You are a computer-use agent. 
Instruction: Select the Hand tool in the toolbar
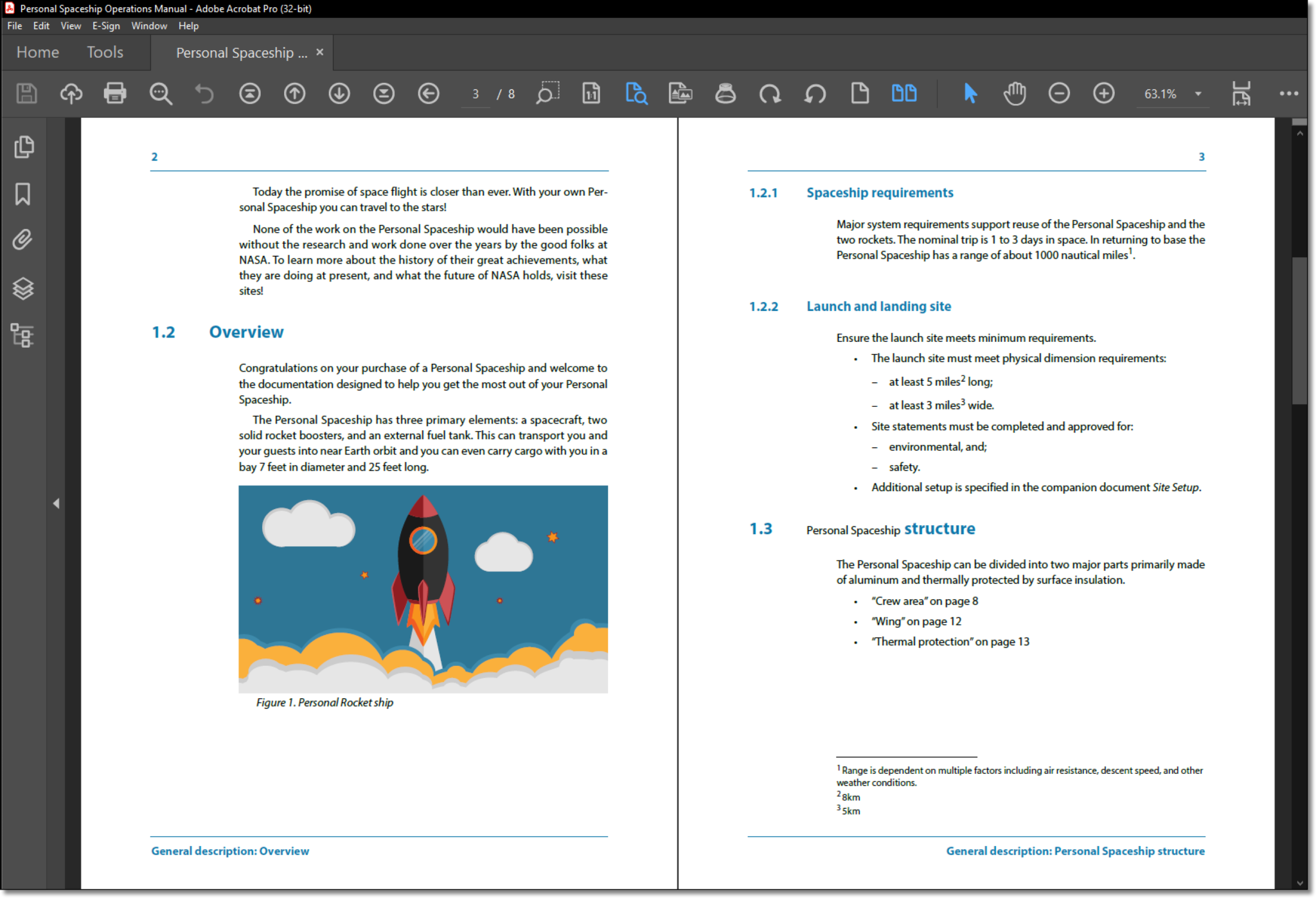click(x=1015, y=93)
